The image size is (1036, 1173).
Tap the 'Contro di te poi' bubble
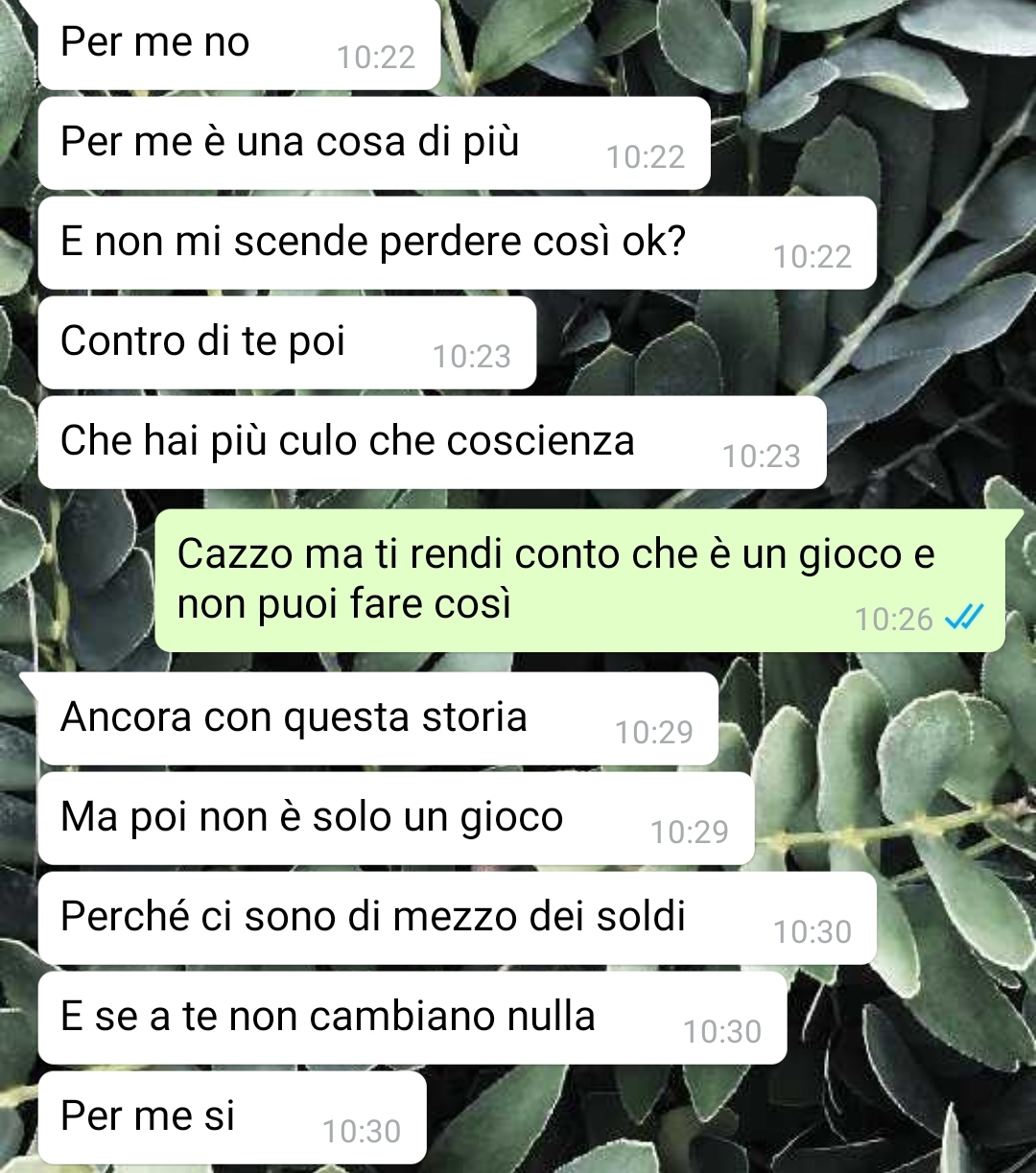(x=287, y=342)
